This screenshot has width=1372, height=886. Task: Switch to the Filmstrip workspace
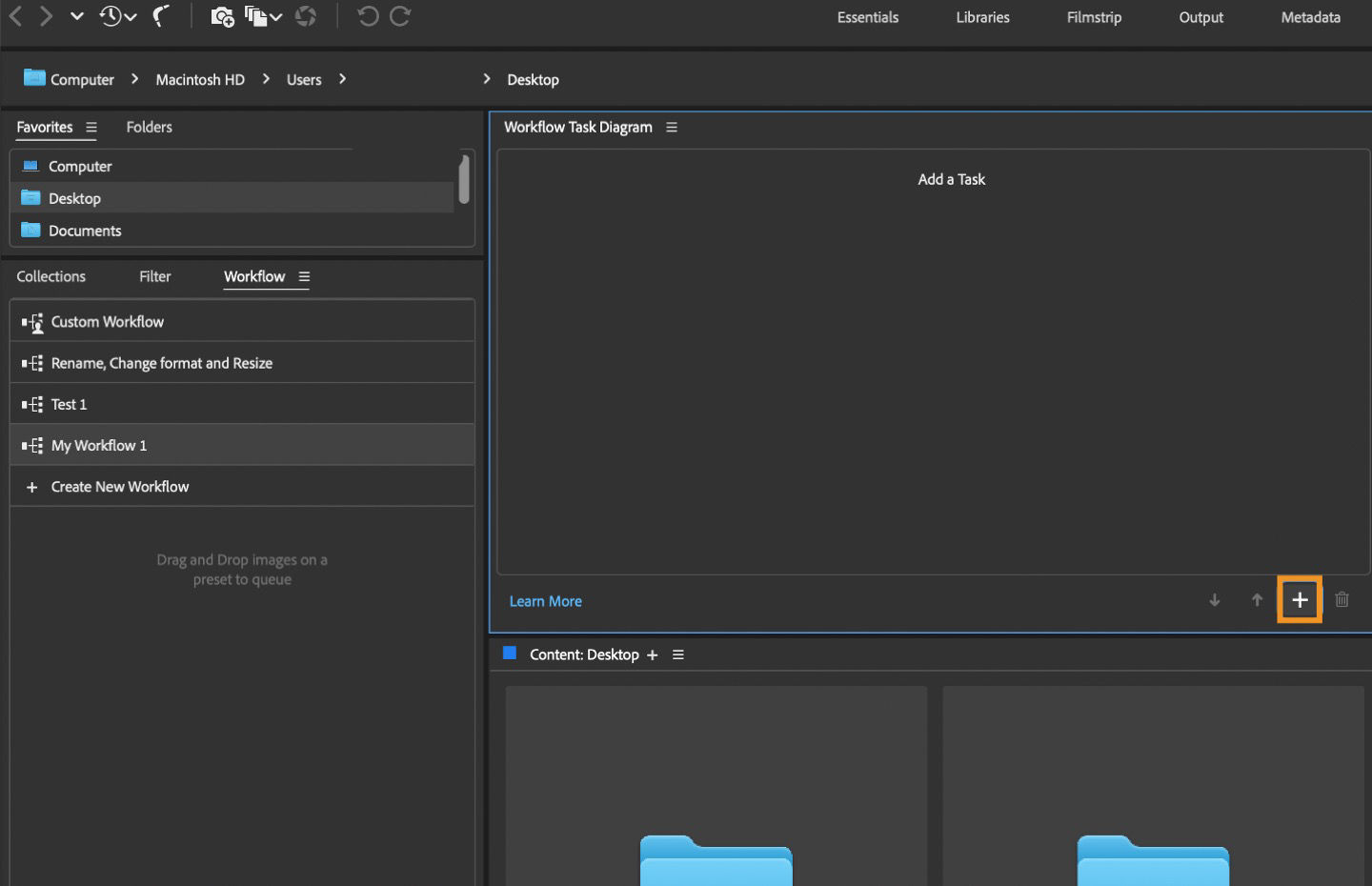click(x=1093, y=17)
